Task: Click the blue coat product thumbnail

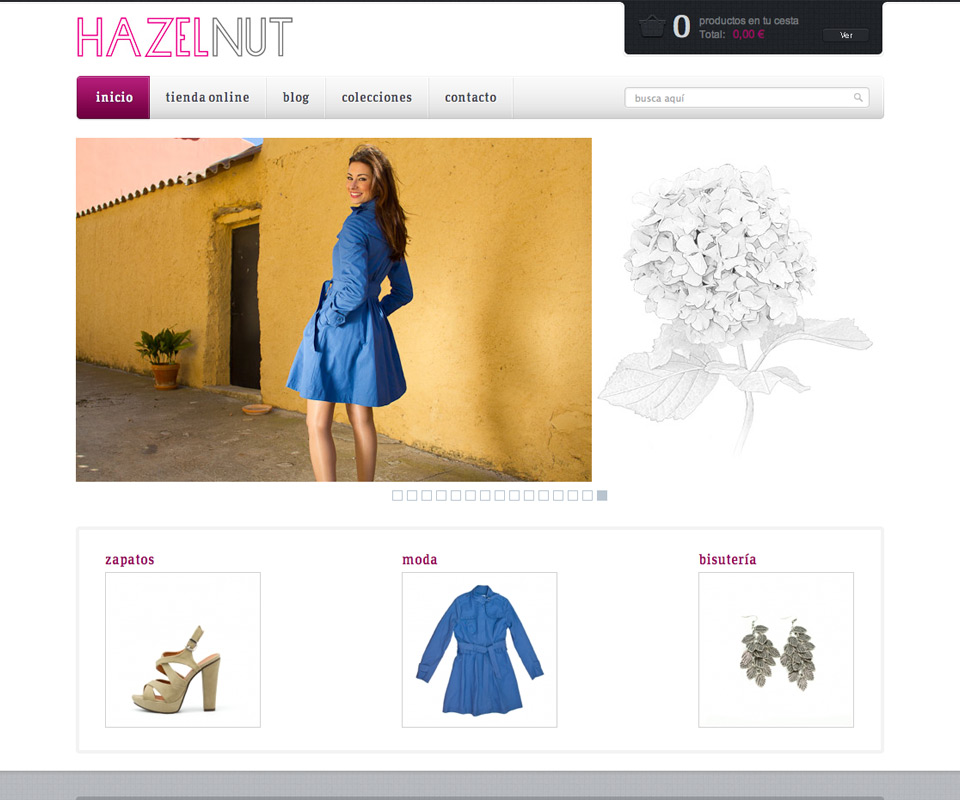Action: click(x=479, y=650)
